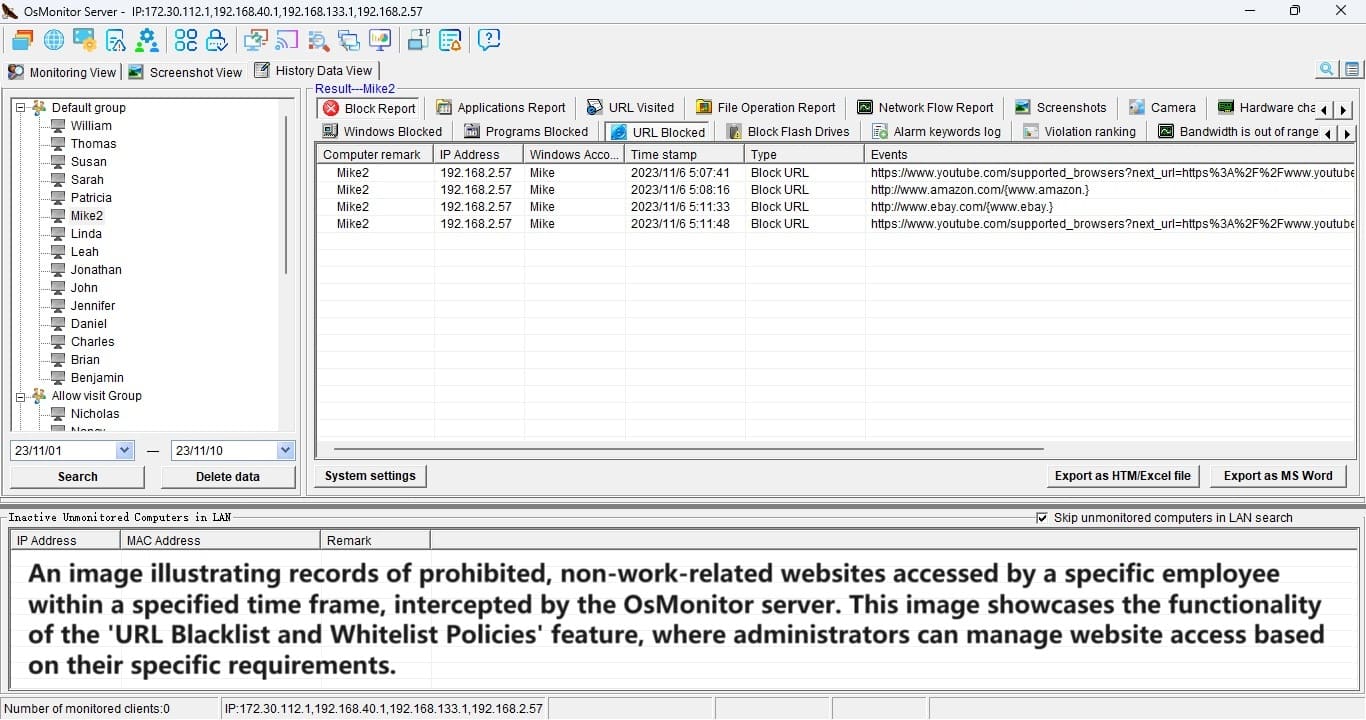This screenshot has height=720, width=1366.
Task: Collapse the Allow visit Group node
Action: (21, 395)
